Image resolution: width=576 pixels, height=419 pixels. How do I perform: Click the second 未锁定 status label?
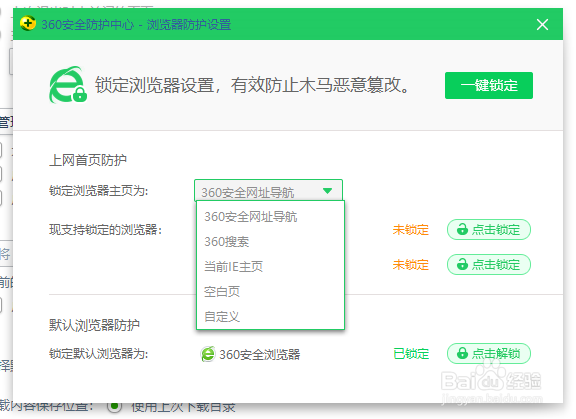[x=411, y=265]
